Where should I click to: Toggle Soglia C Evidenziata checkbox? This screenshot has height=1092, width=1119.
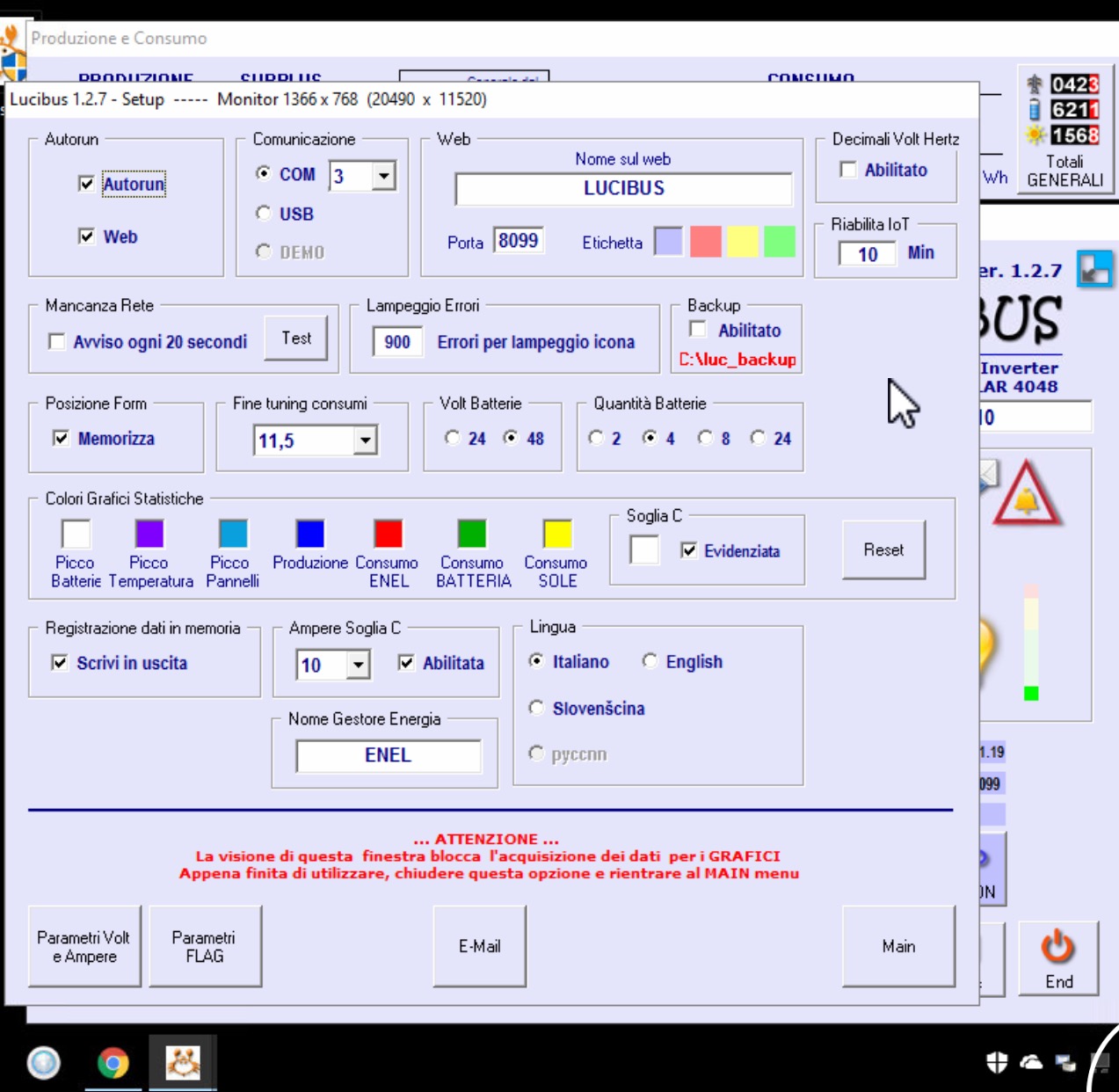(689, 550)
